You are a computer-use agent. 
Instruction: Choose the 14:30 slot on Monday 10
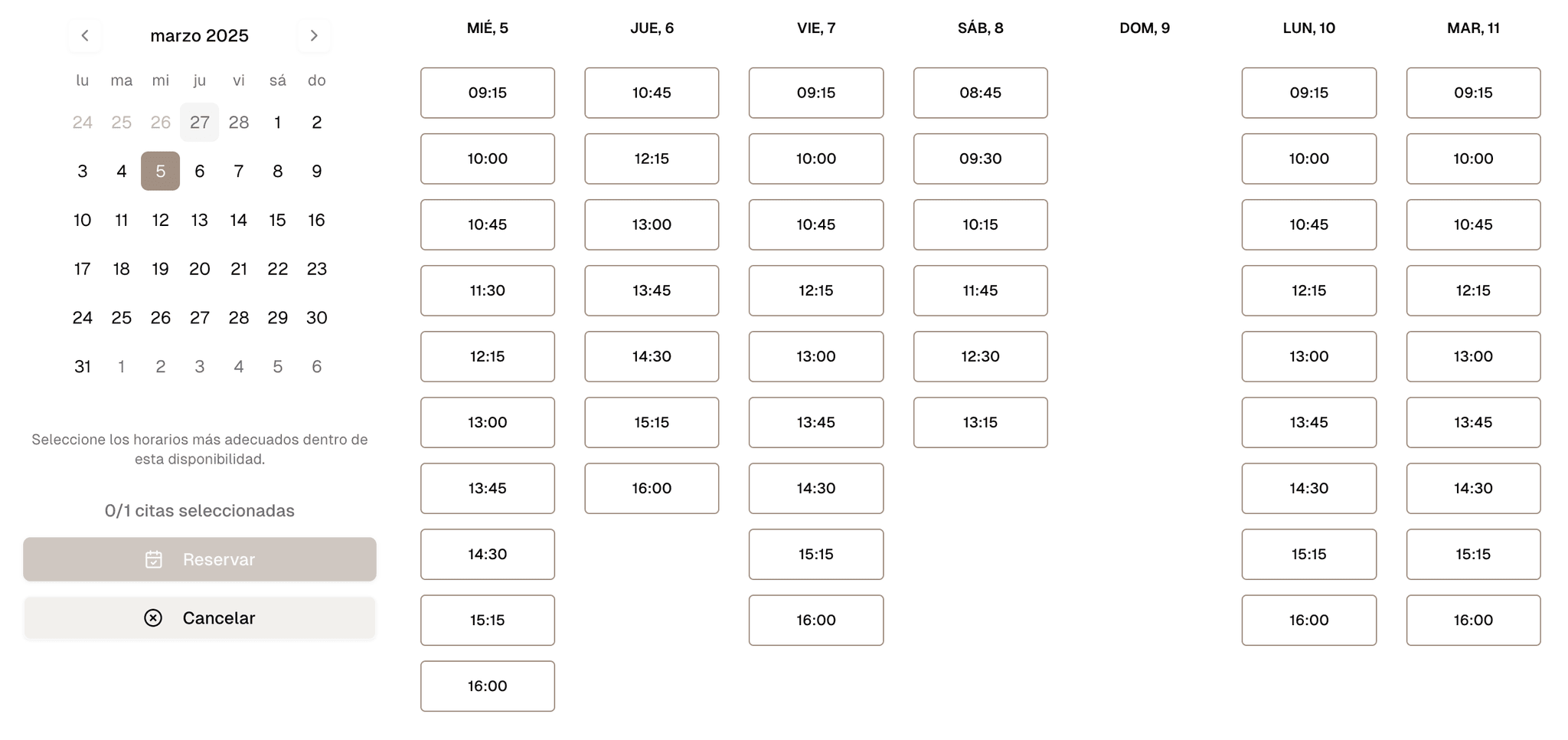[1308, 488]
